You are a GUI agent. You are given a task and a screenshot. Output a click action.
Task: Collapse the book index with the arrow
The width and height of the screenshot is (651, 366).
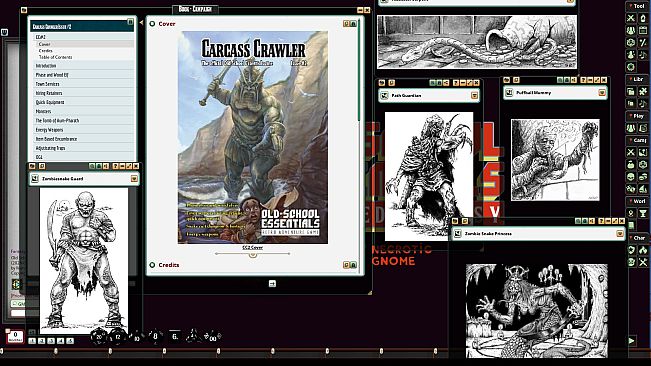(141, 22)
